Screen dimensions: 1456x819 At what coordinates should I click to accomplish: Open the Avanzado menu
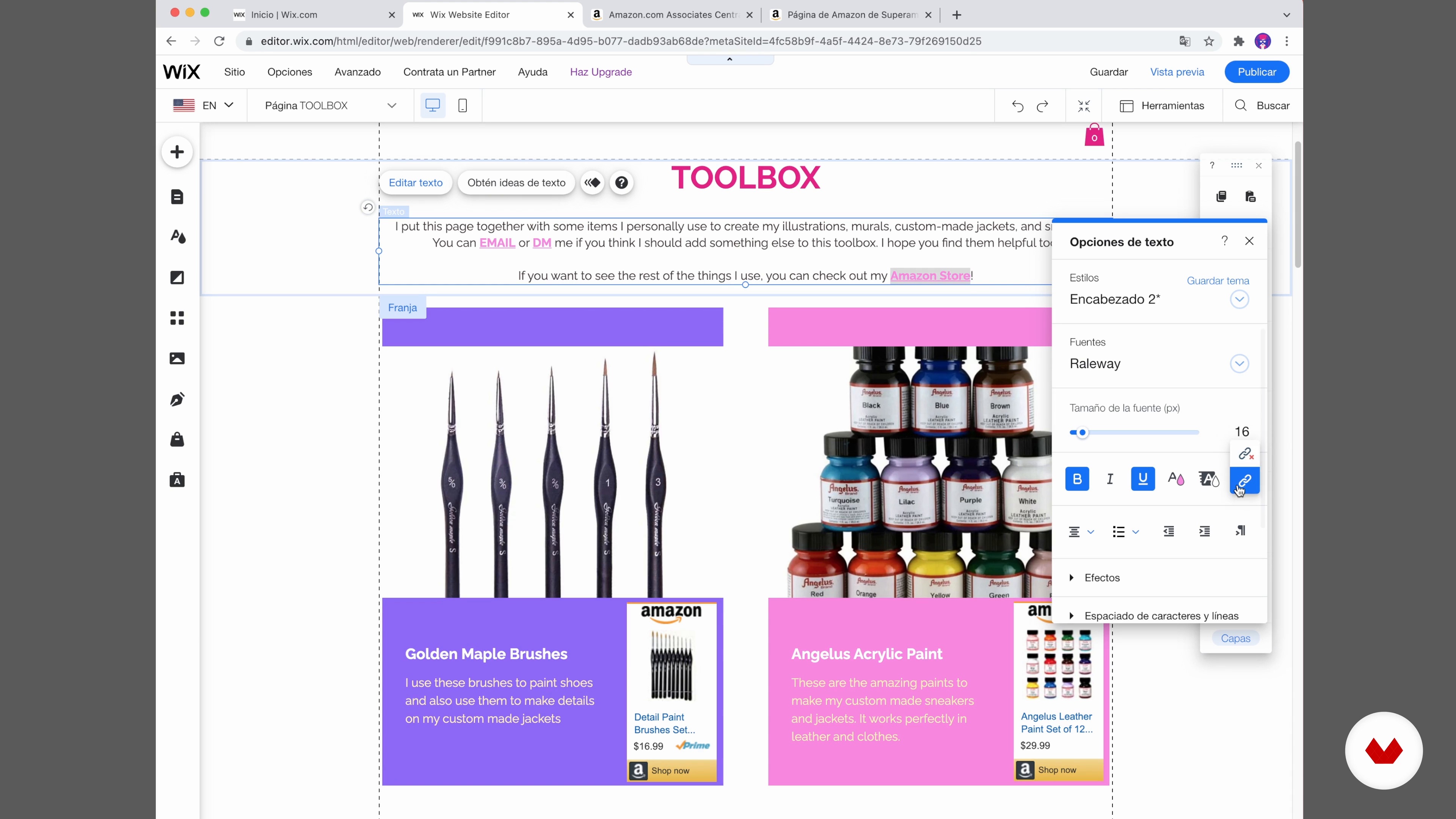pos(358,72)
